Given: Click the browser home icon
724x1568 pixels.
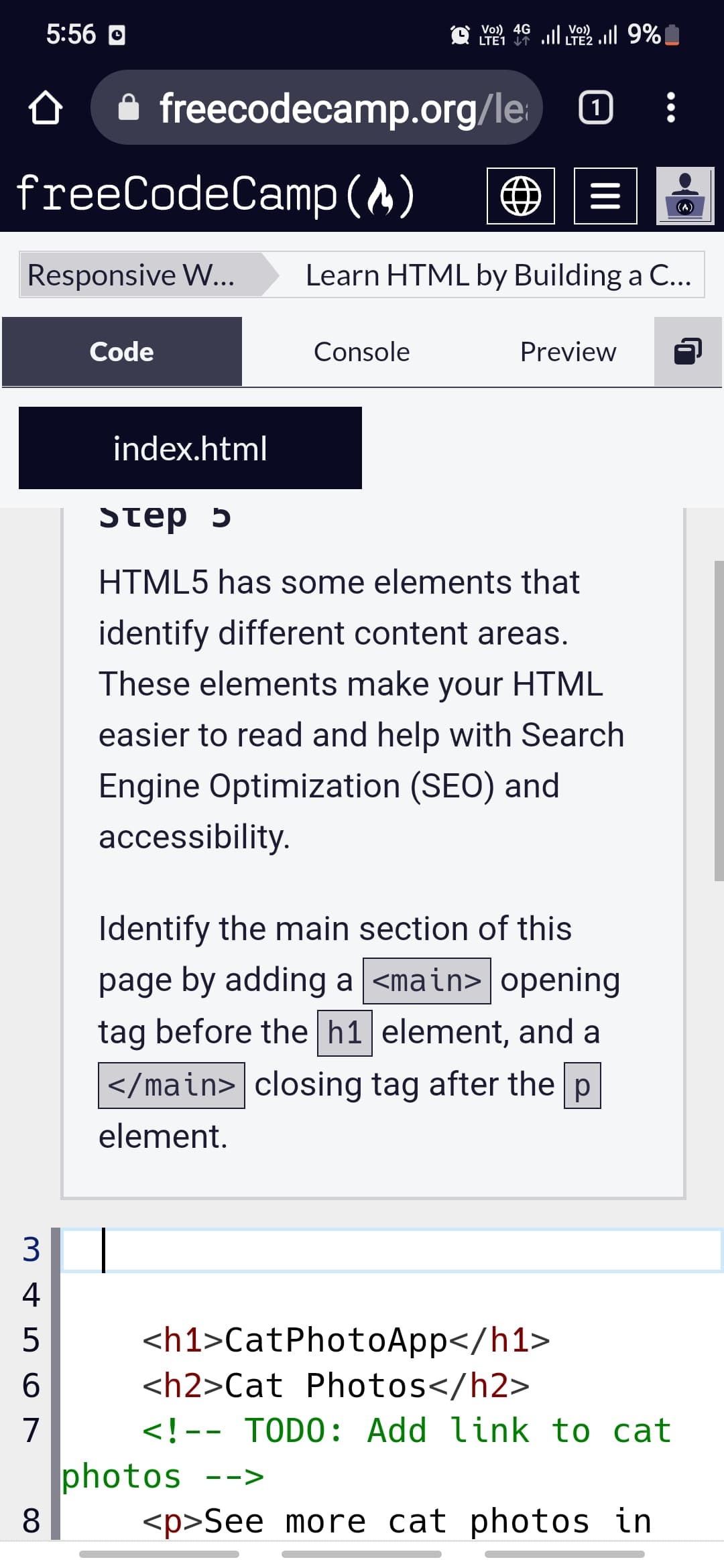Looking at the screenshot, I should click(46, 109).
